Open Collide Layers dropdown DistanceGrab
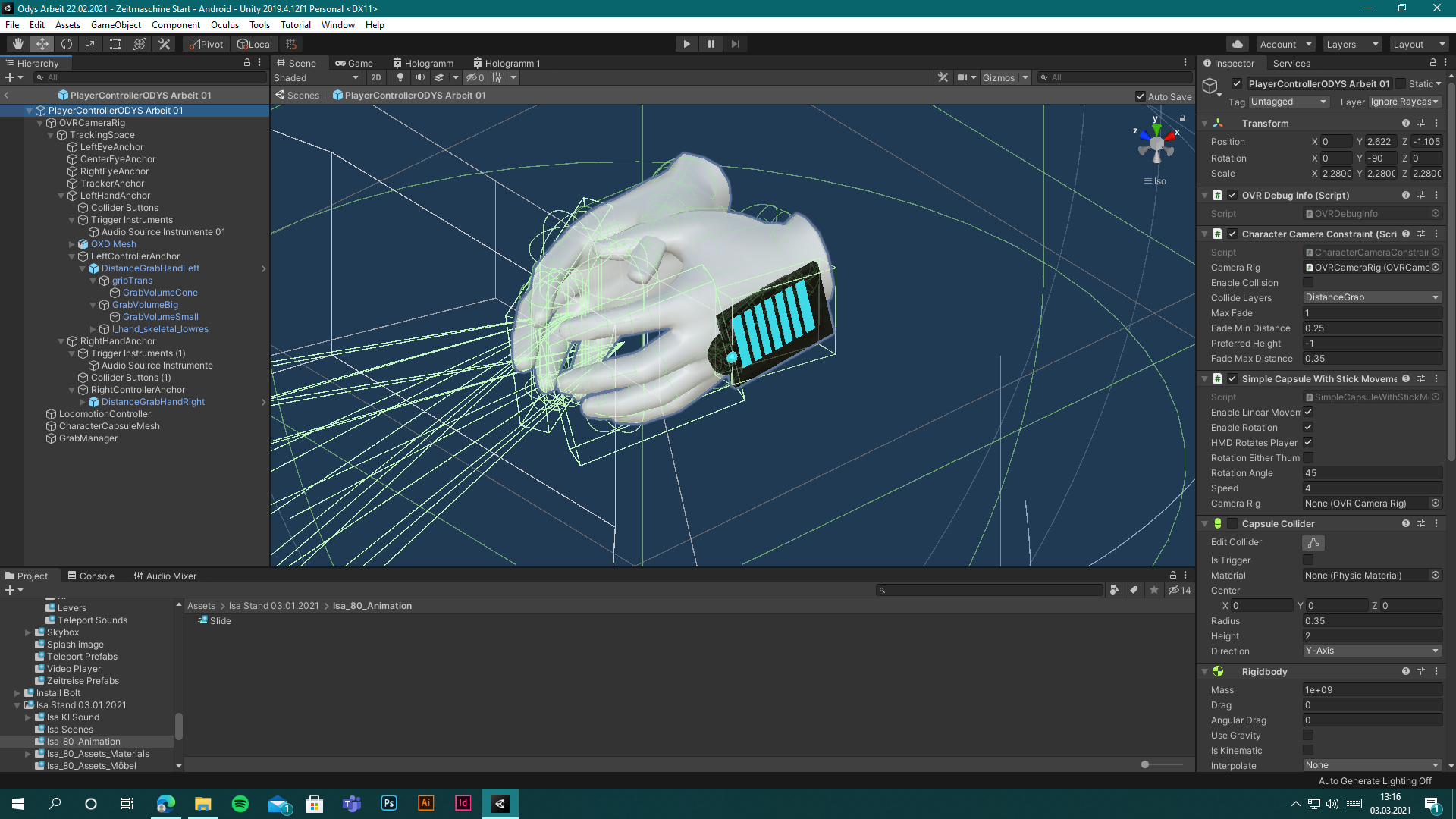 click(x=1373, y=297)
